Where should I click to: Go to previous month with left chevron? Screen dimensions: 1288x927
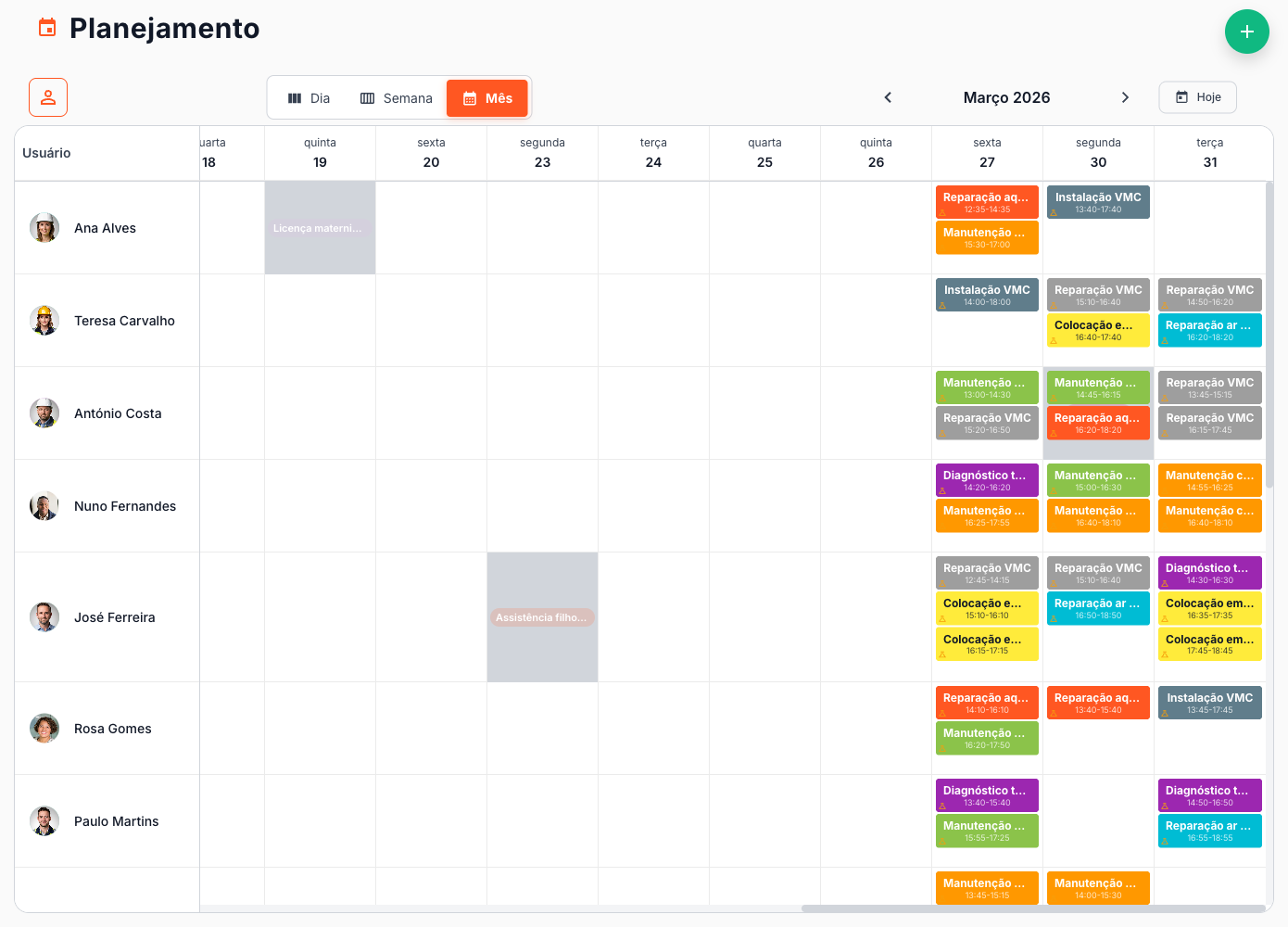[888, 97]
